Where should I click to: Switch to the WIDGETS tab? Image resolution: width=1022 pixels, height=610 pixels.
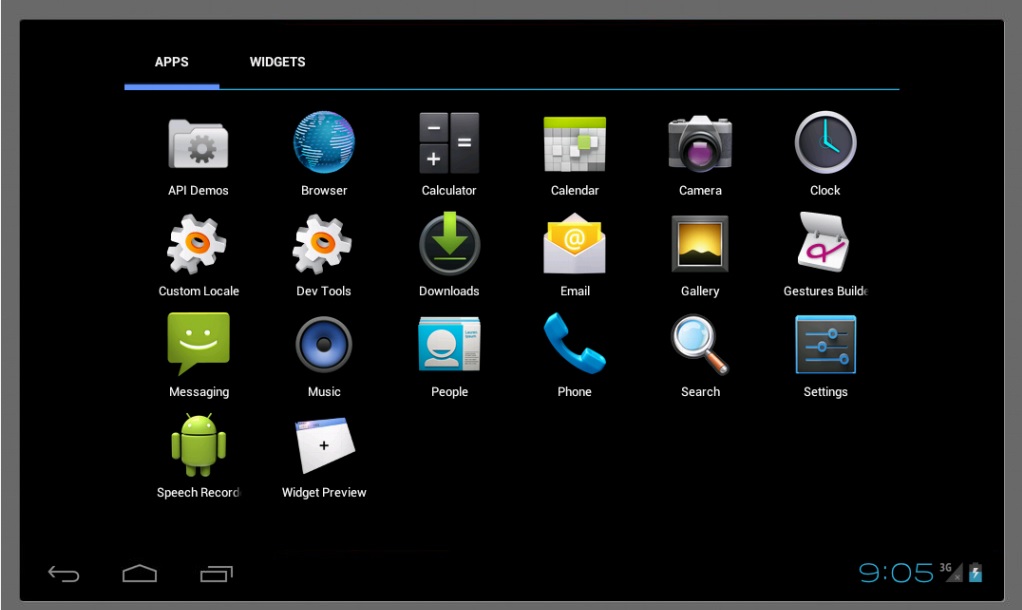(x=277, y=62)
